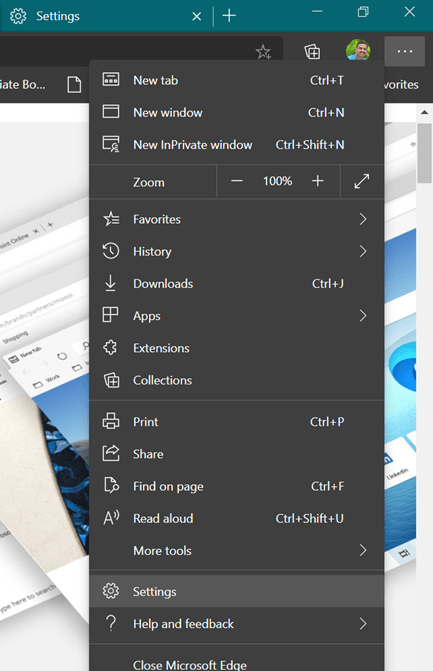Expand Help and feedback submenu chevron
This screenshot has height=671, width=433.
[363, 623]
